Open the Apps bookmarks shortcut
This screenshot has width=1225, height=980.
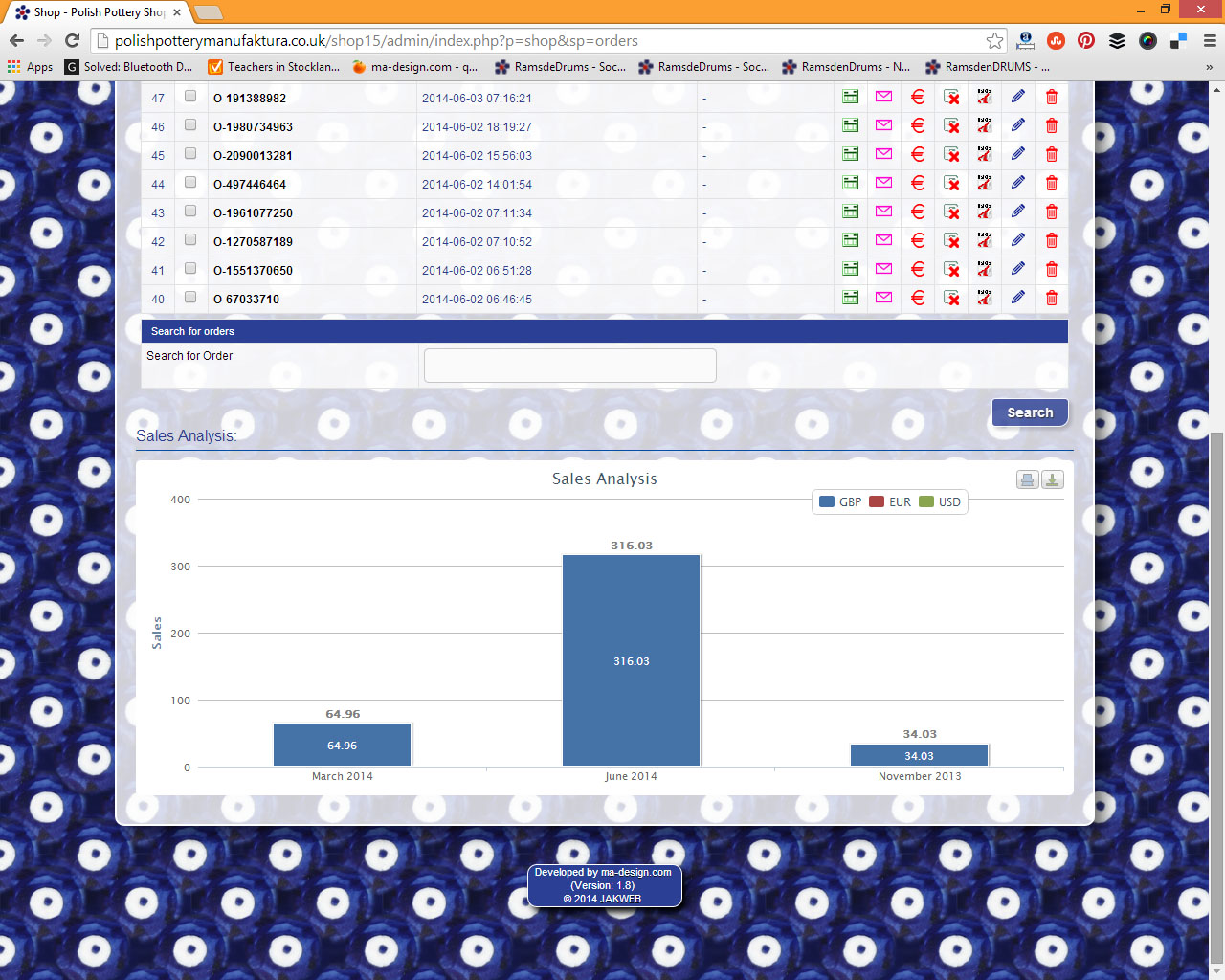(31, 67)
